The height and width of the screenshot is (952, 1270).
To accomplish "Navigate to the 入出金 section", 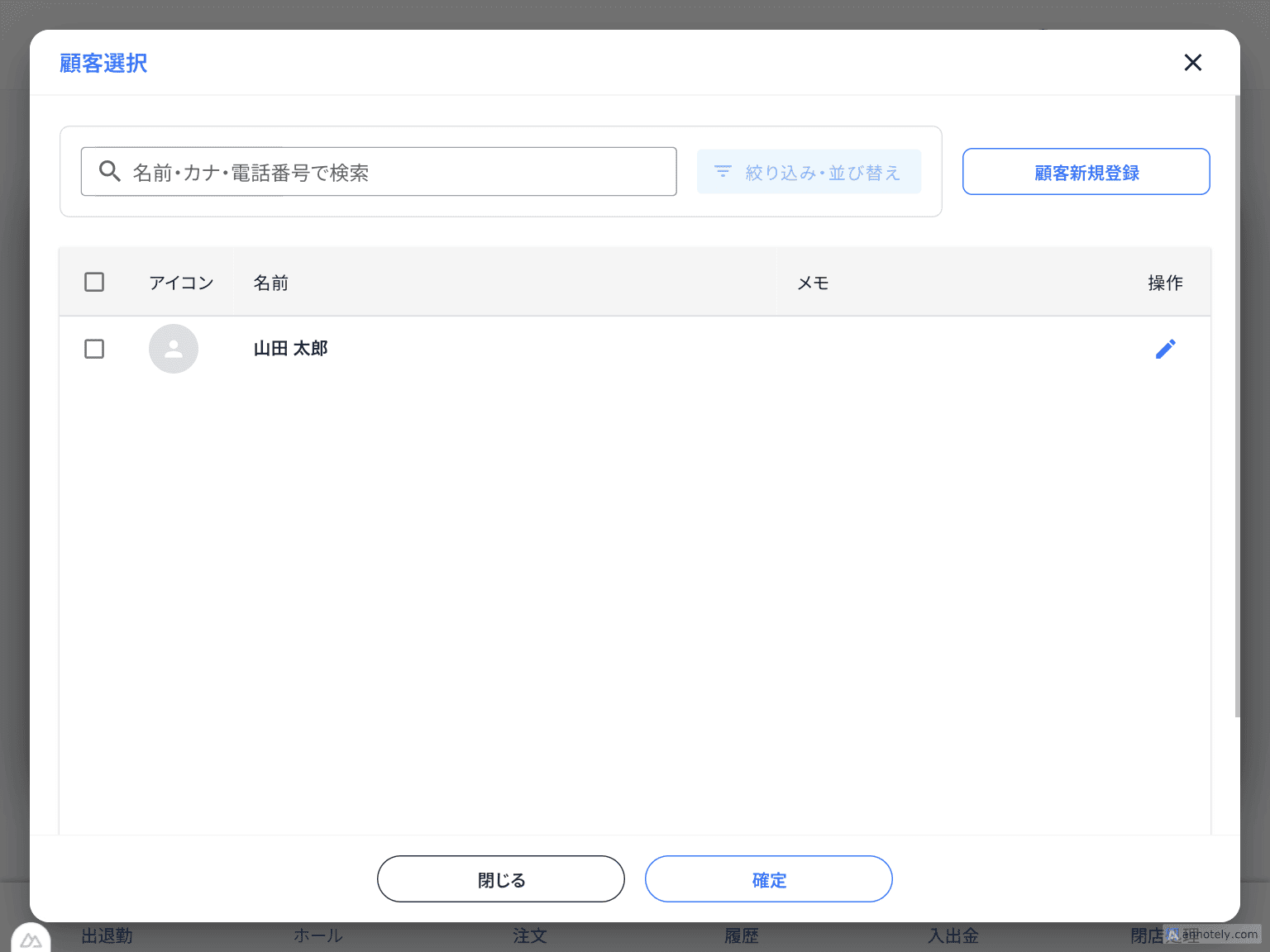I will click(952, 935).
